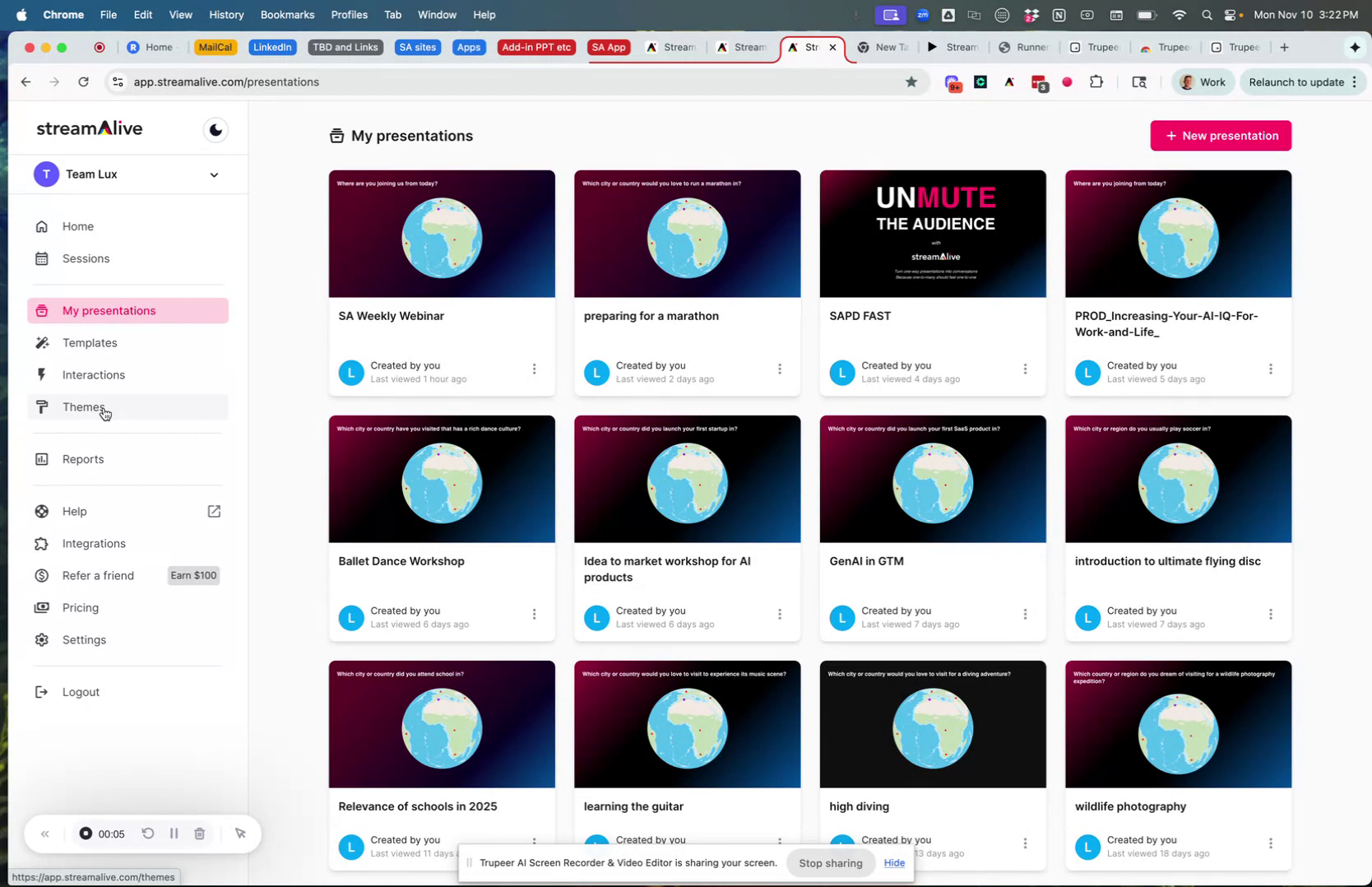Click the StreamAlive logo
This screenshot has height=887, width=1372.
point(90,128)
